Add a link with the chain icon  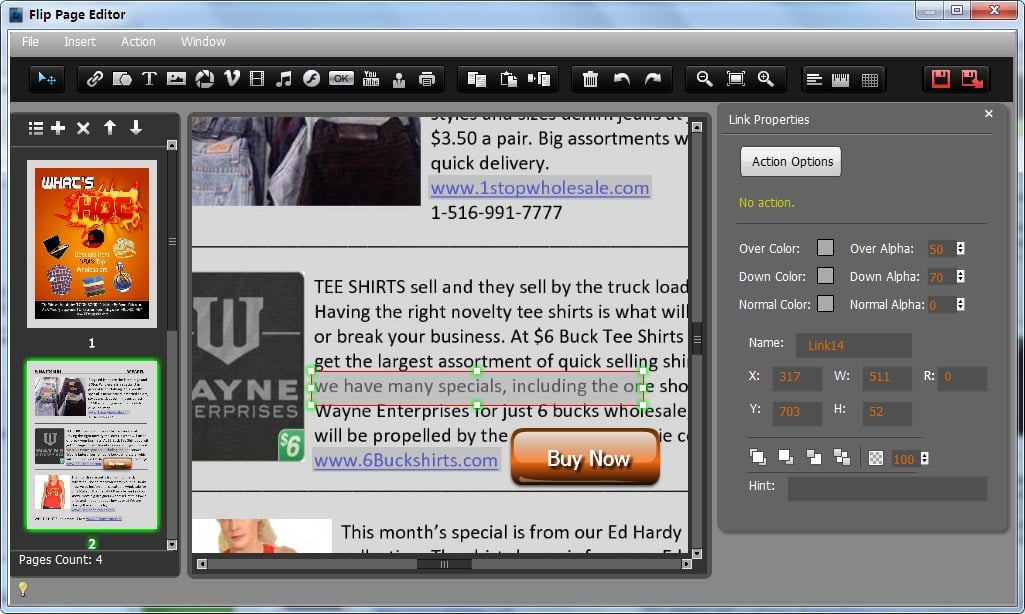click(95, 79)
